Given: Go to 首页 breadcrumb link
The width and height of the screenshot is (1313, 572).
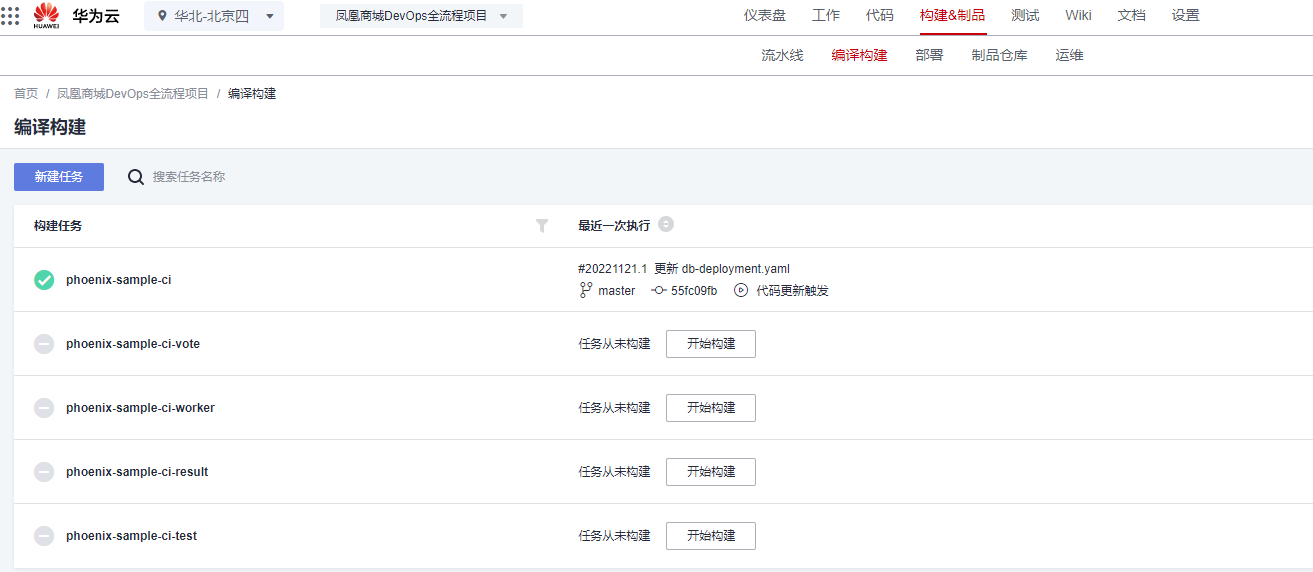Looking at the screenshot, I should tap(26, 93).
